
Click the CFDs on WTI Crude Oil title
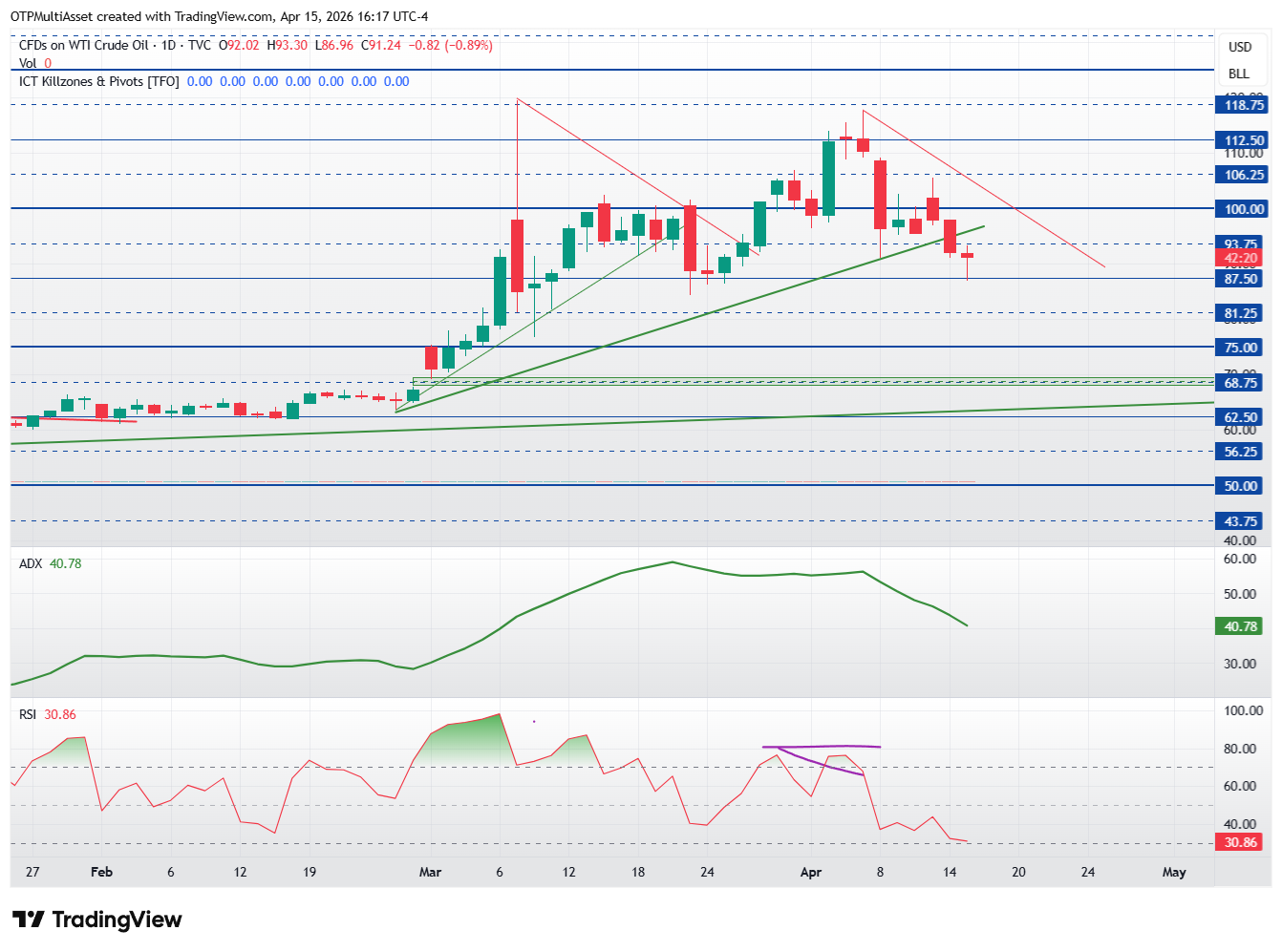coord(84,45)
